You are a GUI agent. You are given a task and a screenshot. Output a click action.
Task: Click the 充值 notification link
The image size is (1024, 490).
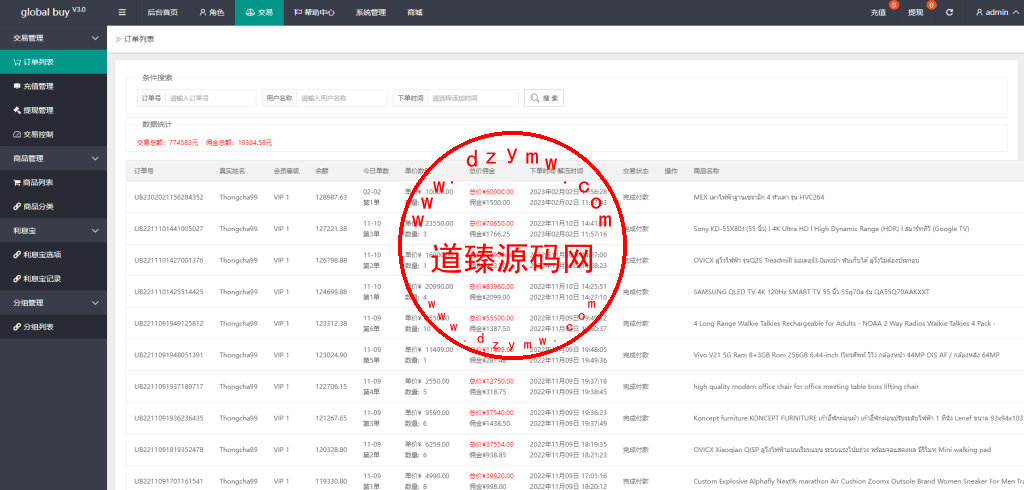coord(878,12)
